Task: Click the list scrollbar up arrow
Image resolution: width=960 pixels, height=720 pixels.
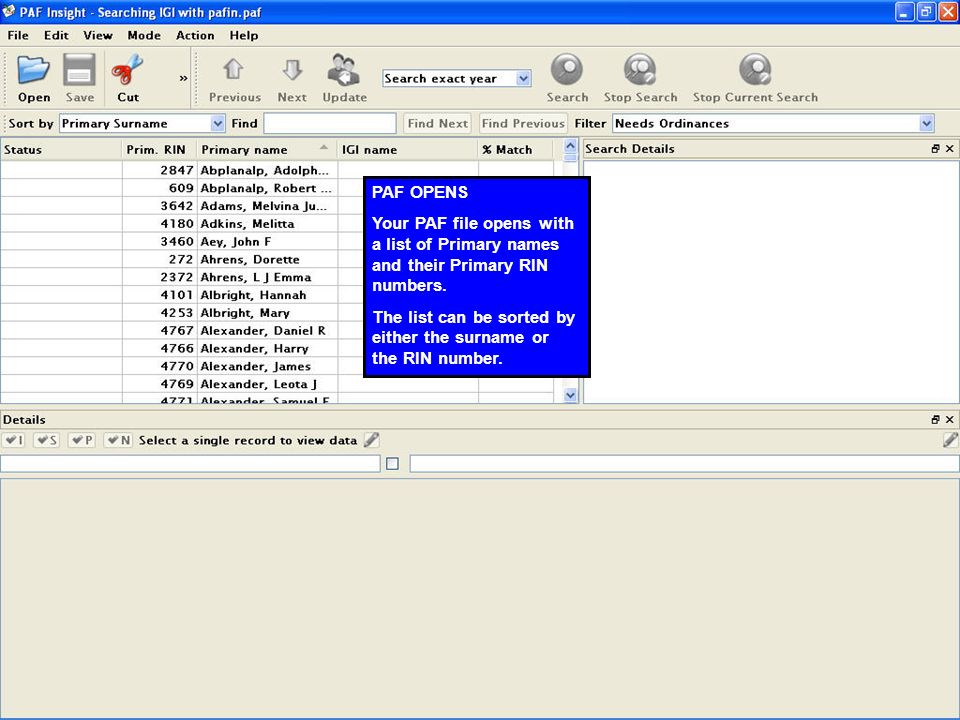Action: coord(570,146)
